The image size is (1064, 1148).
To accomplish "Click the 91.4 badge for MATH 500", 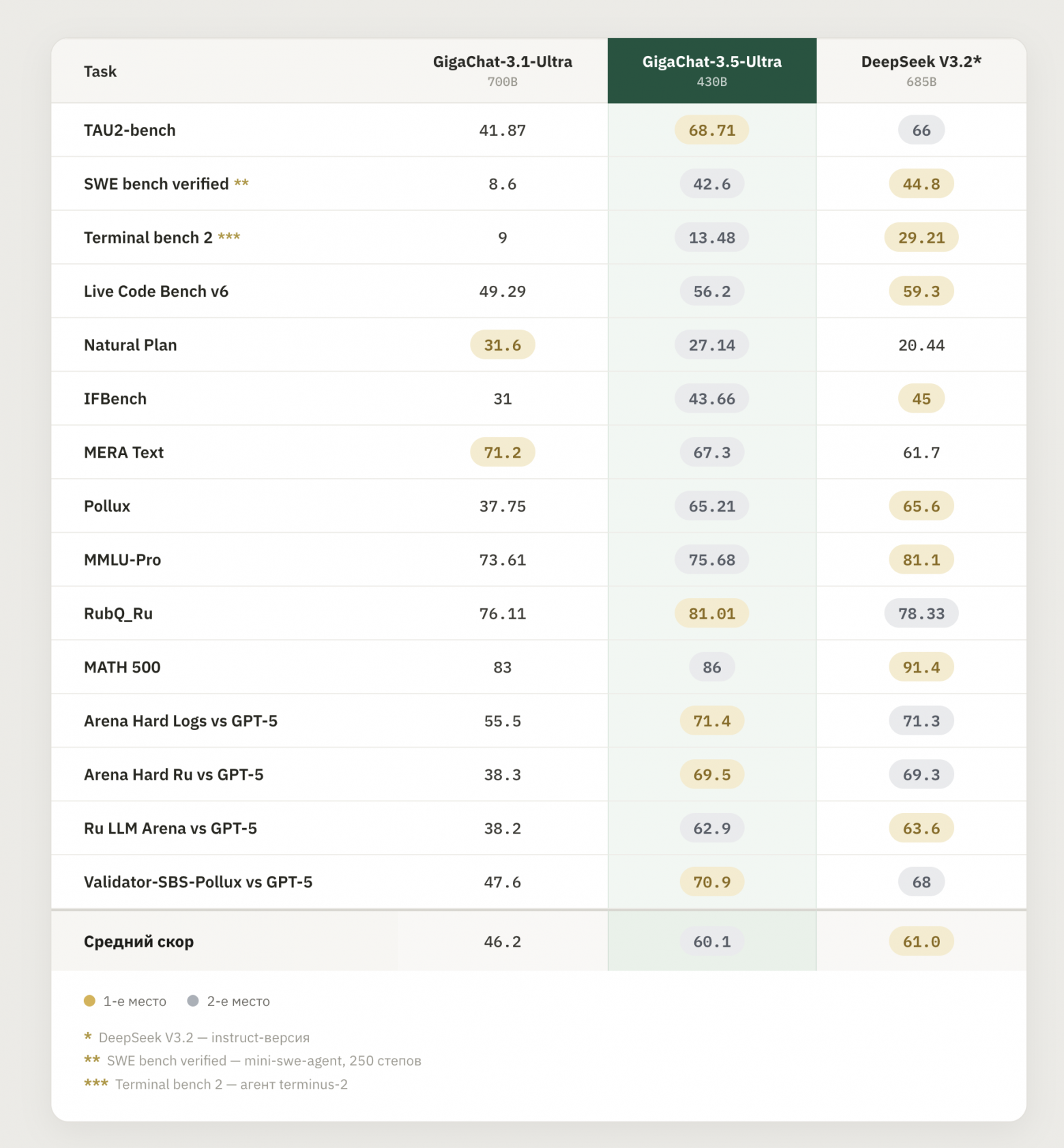I will point(921,667).
